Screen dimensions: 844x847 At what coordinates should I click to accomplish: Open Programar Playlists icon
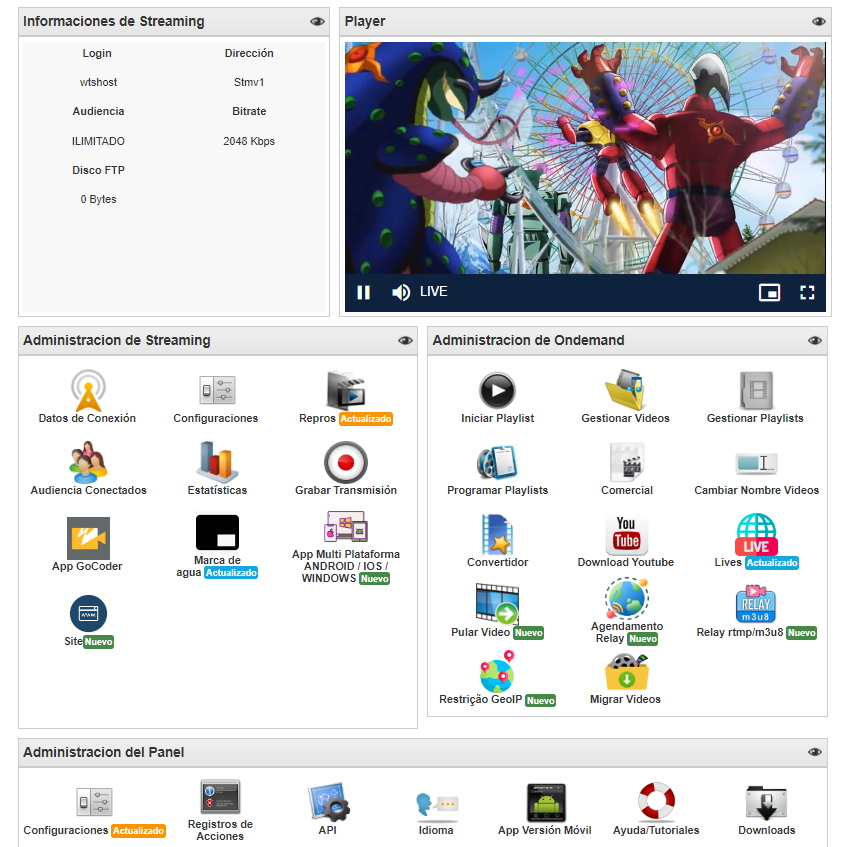pos(497,462)
